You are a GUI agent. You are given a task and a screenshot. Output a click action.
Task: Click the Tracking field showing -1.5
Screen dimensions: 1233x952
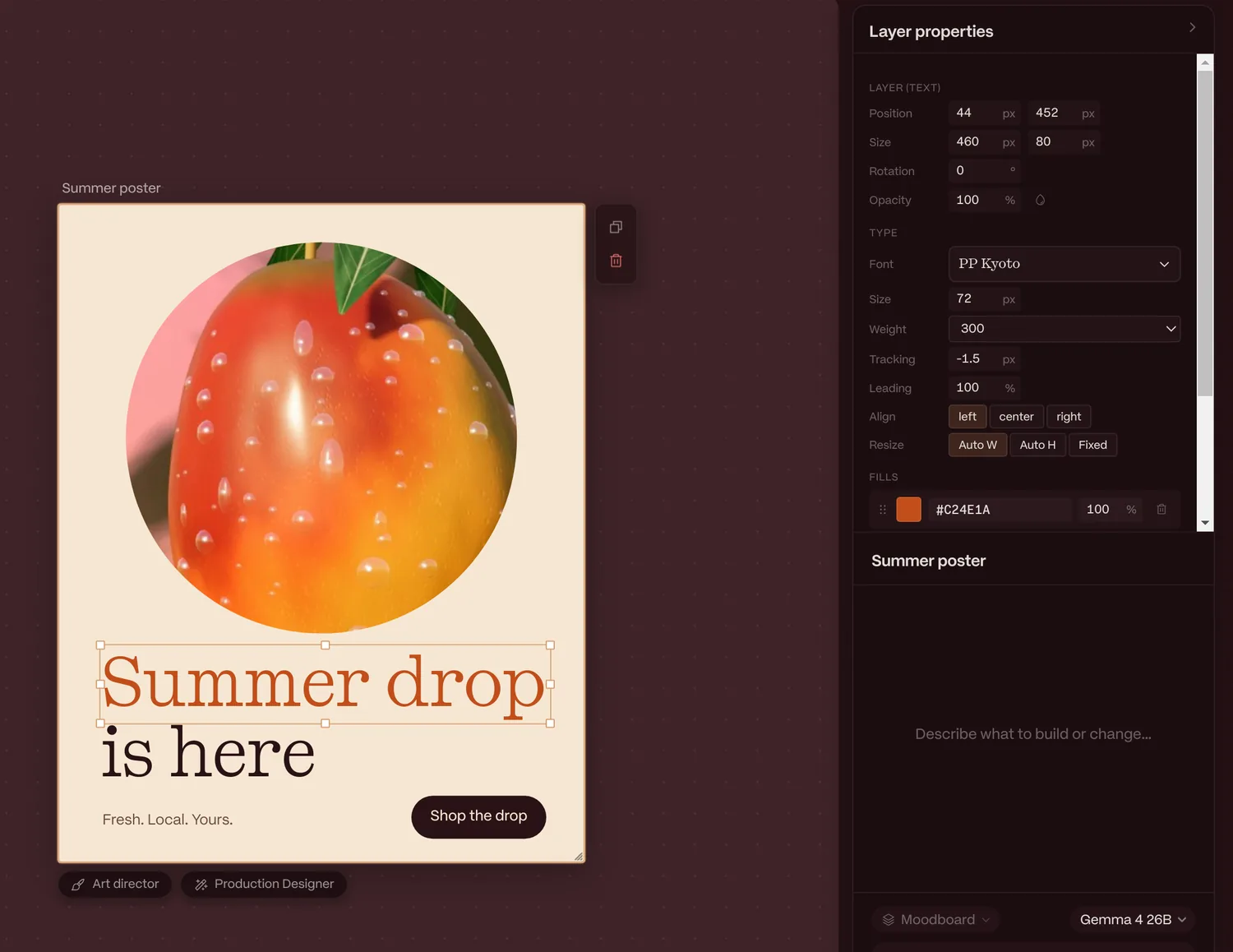click(984, 359)
